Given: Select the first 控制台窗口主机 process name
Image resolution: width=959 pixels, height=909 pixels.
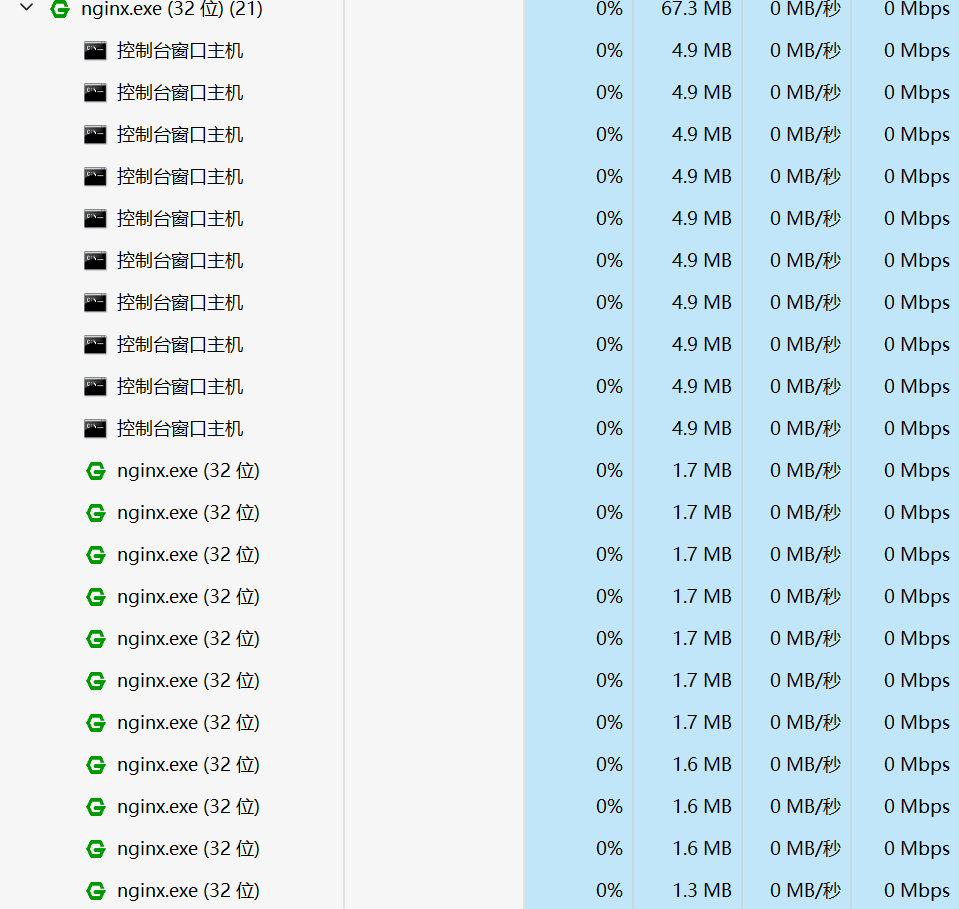Looking at the screenshot, I should click(180, 51).
